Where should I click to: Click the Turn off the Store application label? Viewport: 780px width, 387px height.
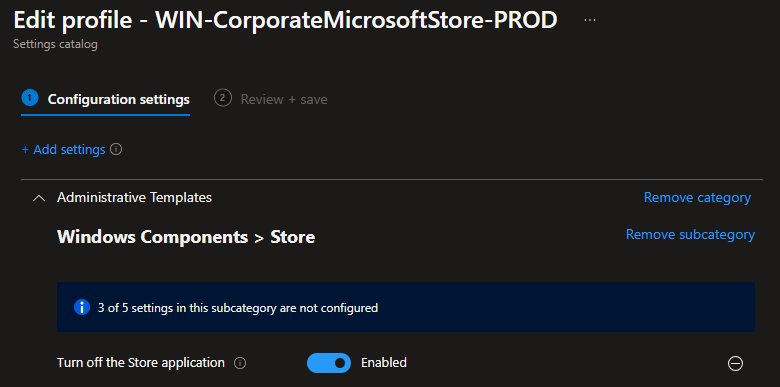click(x=141, y=363)
